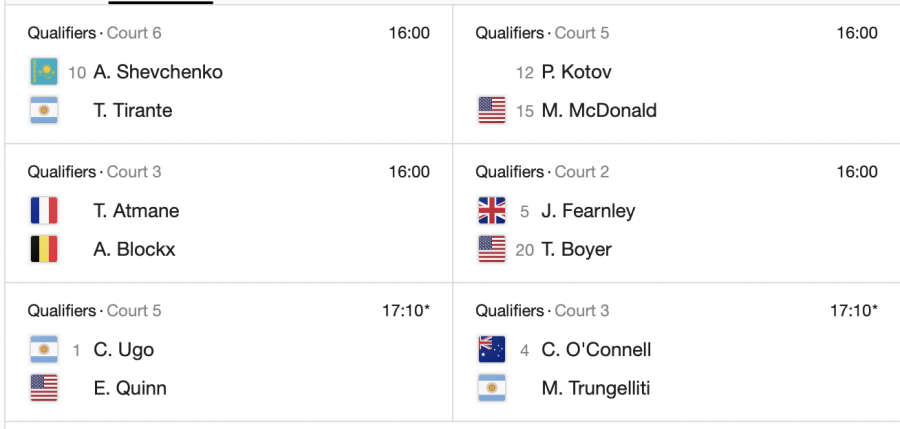
Task: Click USA flag next to T. Boyer
Action: click(x=492, y=249)
